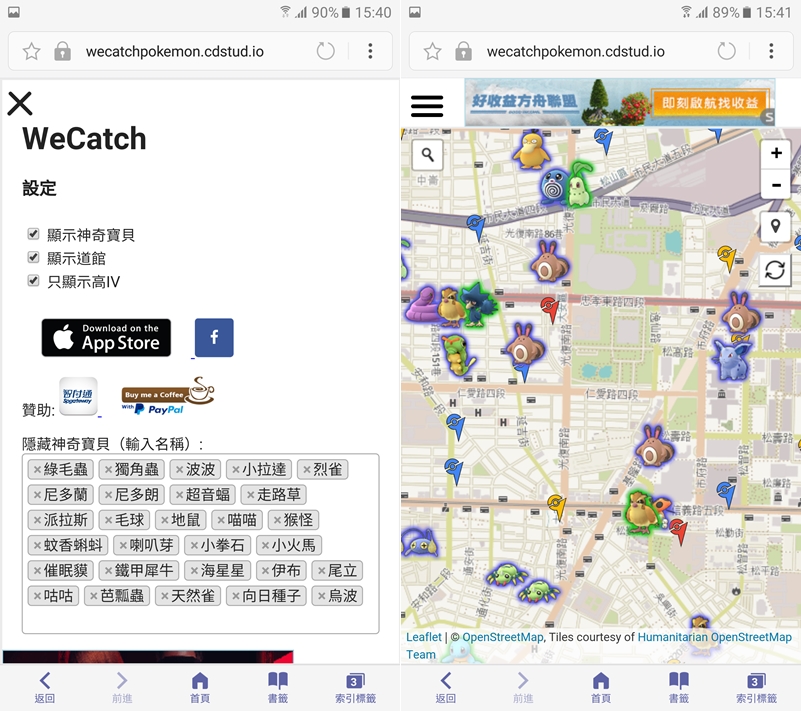The width and height of the screenshot is (801, 711).
Task: Remove 猴怪 tag from hidden list
Action: click(x=277, y=520)
